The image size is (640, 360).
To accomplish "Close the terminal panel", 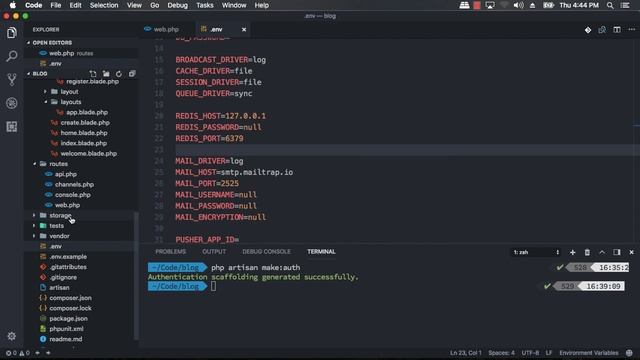I will point(631,252).
